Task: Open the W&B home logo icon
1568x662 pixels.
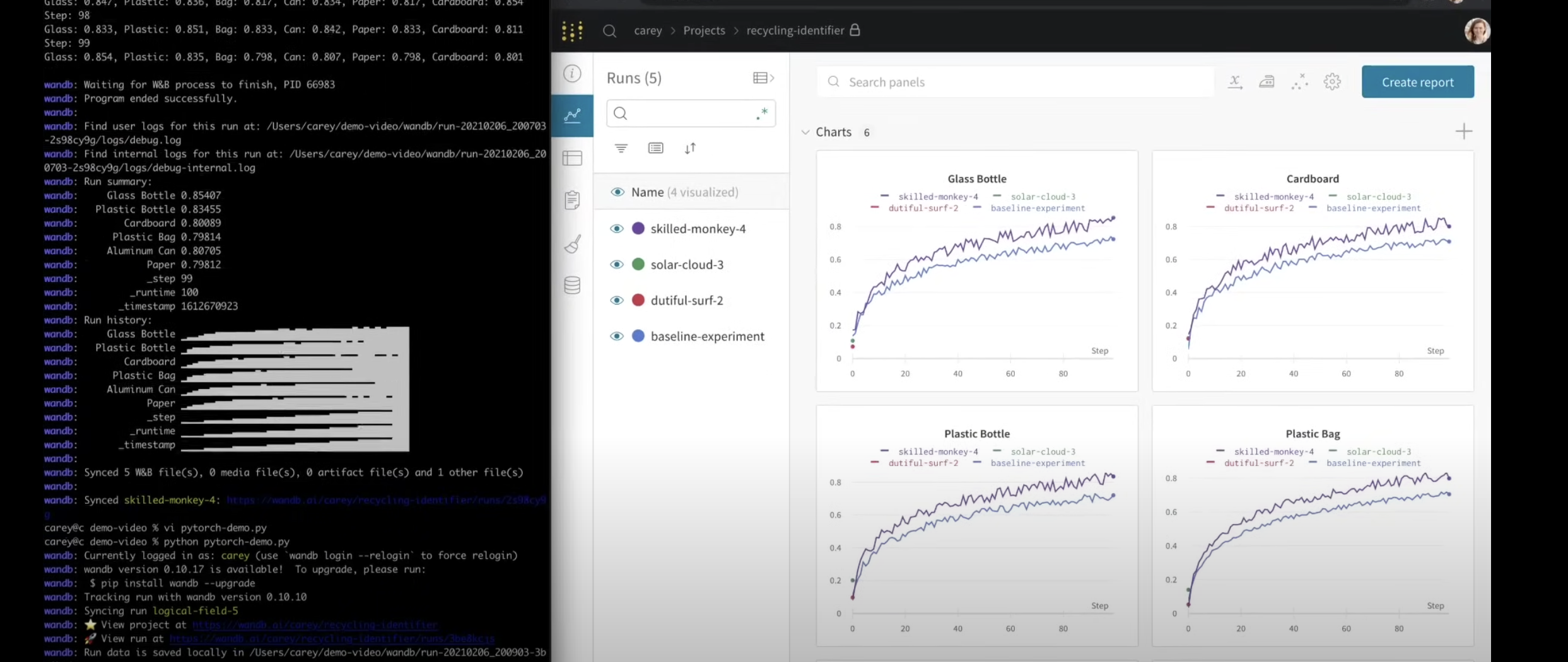Action: point(572,31)
